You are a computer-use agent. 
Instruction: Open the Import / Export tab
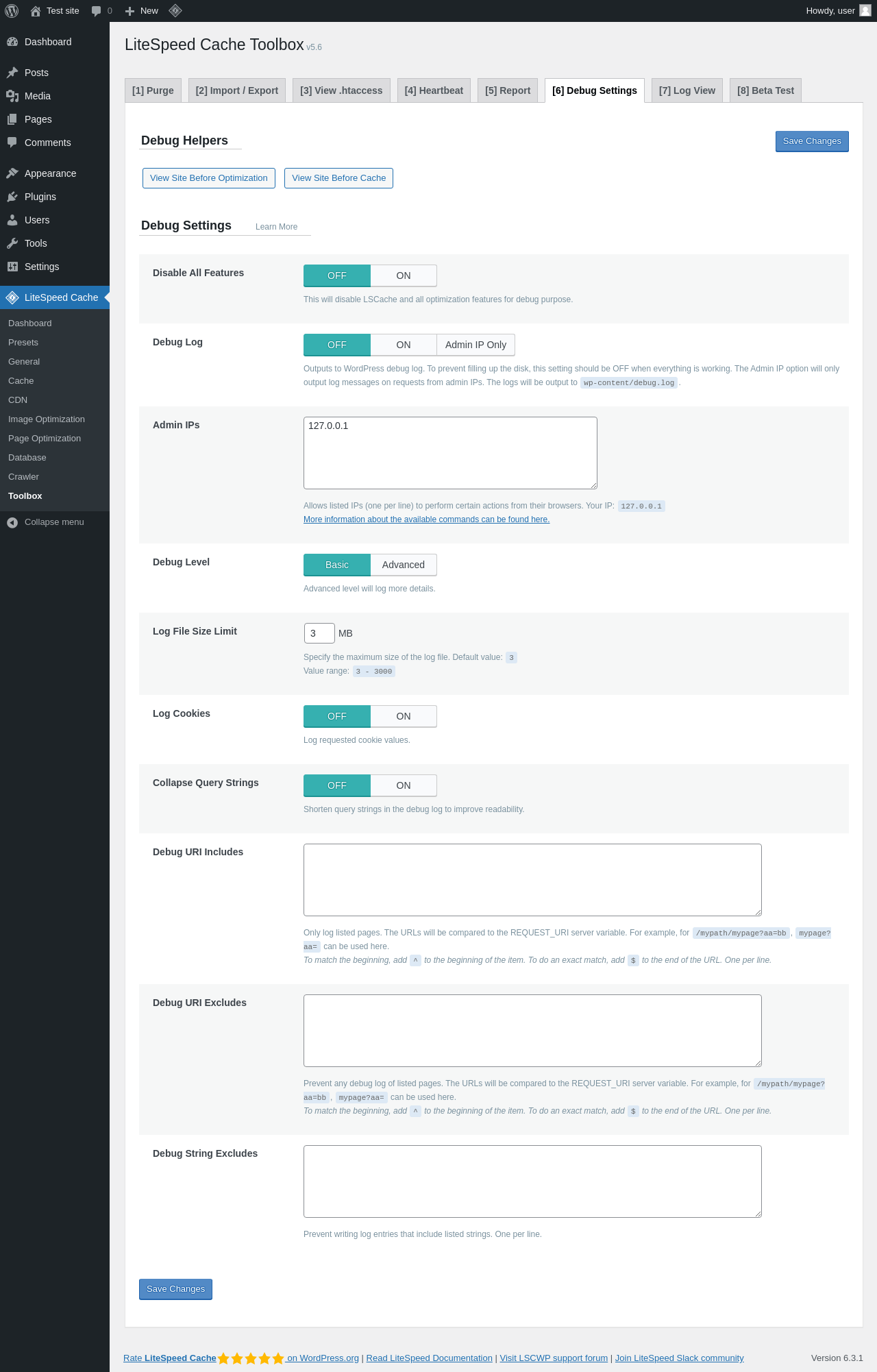237,90
